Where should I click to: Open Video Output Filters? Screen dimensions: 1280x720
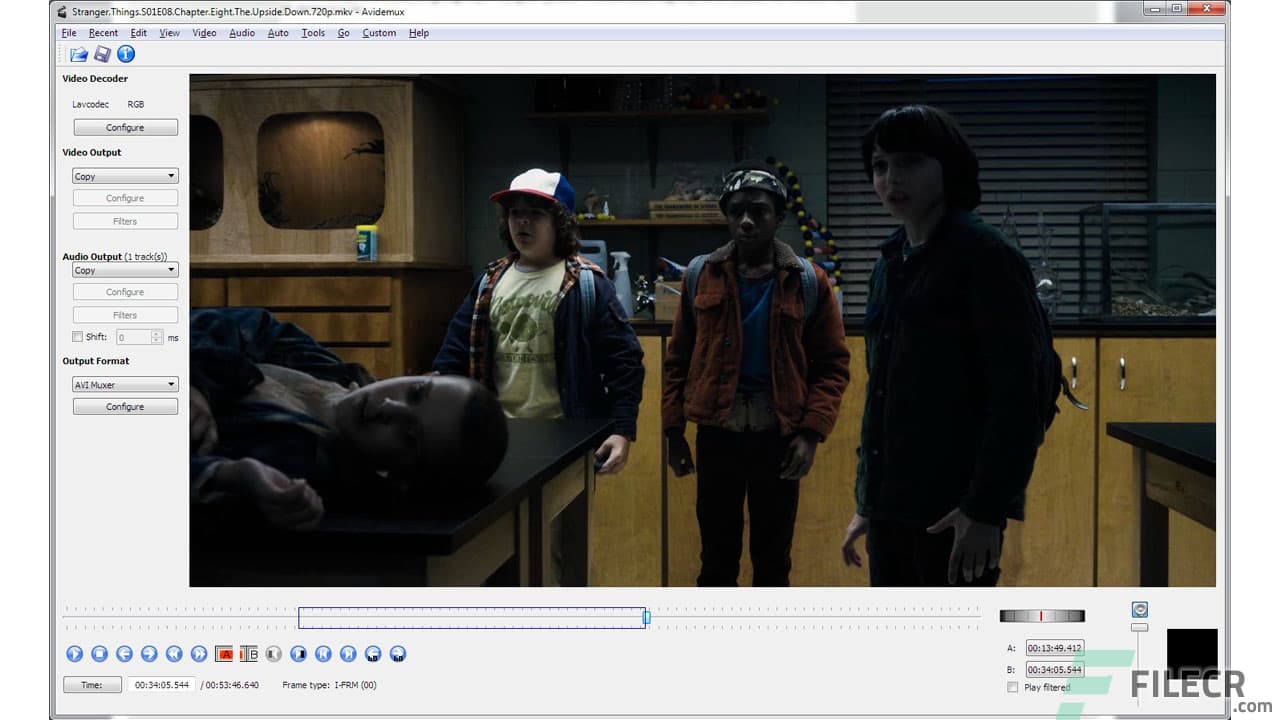tap(125, 221)
